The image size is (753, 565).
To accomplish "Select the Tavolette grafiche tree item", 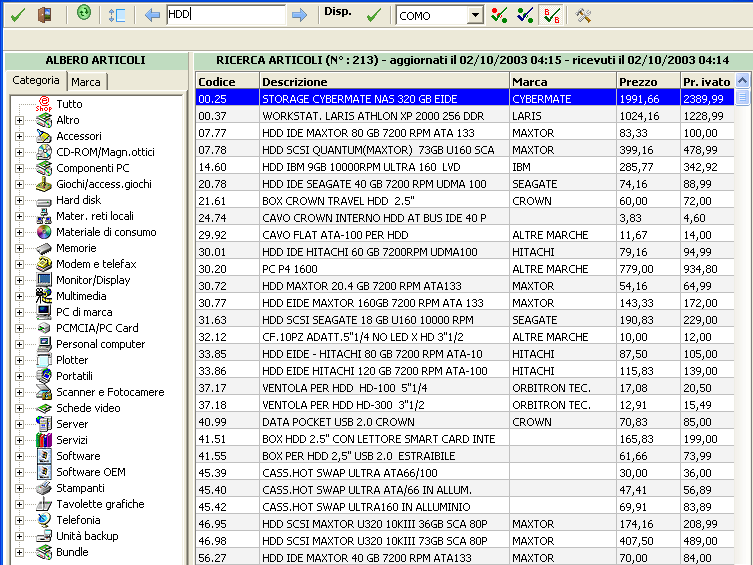I will pos(100,504).
